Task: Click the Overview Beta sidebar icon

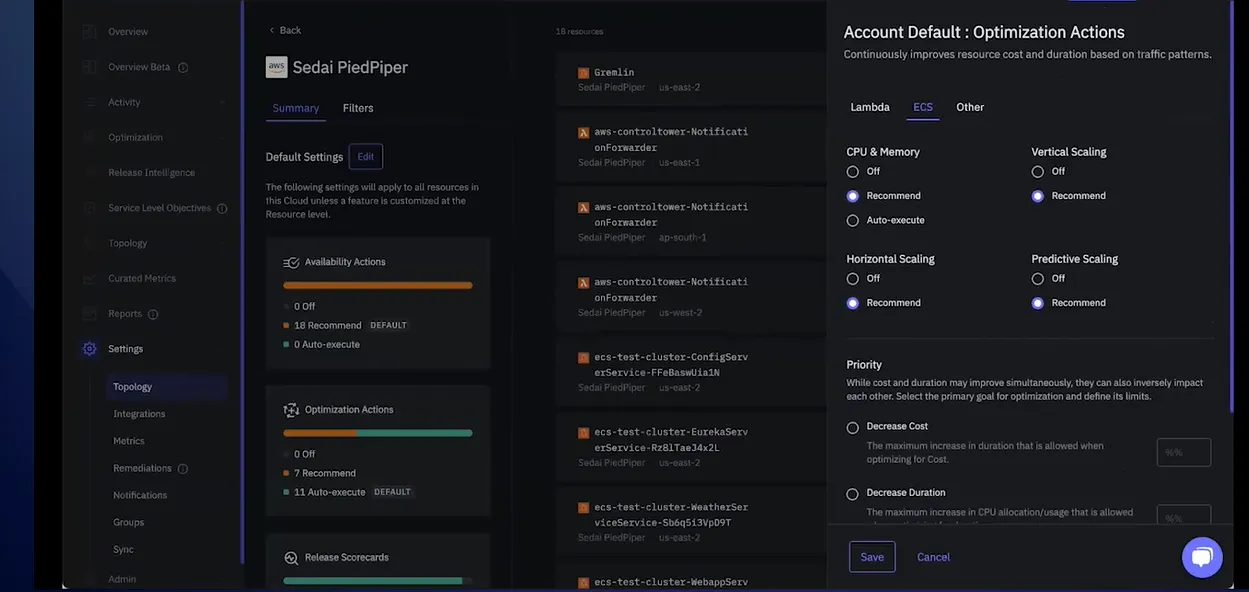Action: (90, 67)
